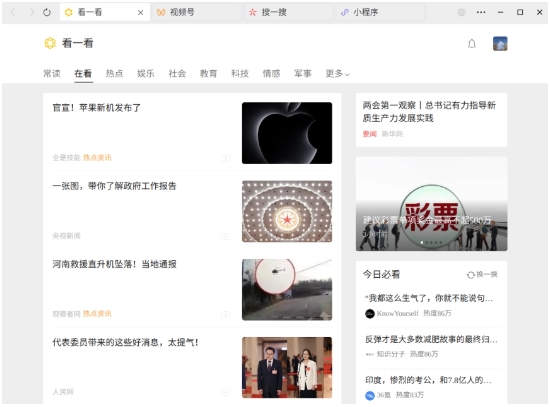550x407 pixels.
Task: Select first carousel dot on 彩票 banner
Action: coord(422,242)
